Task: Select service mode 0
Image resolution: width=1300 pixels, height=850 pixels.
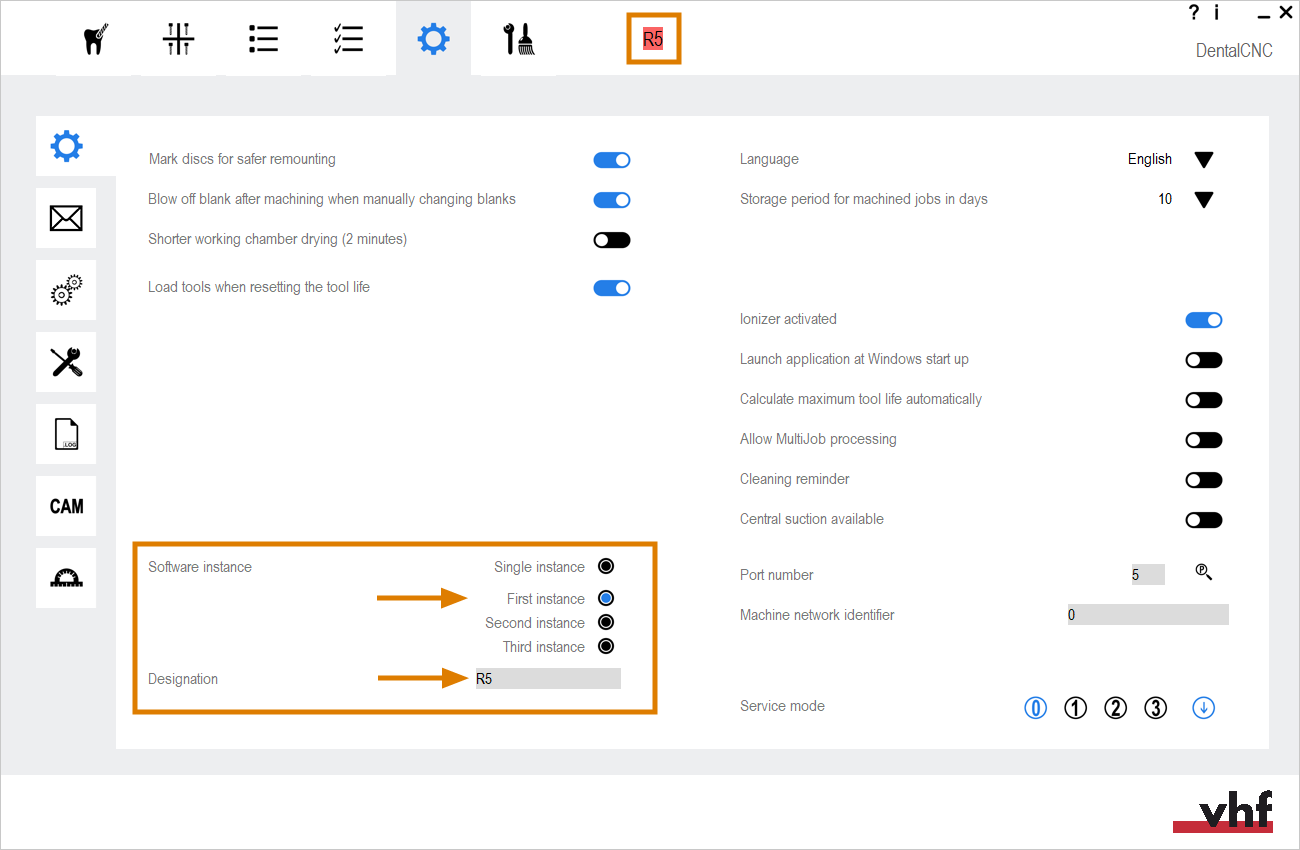Action: (x=1035, y=708)
